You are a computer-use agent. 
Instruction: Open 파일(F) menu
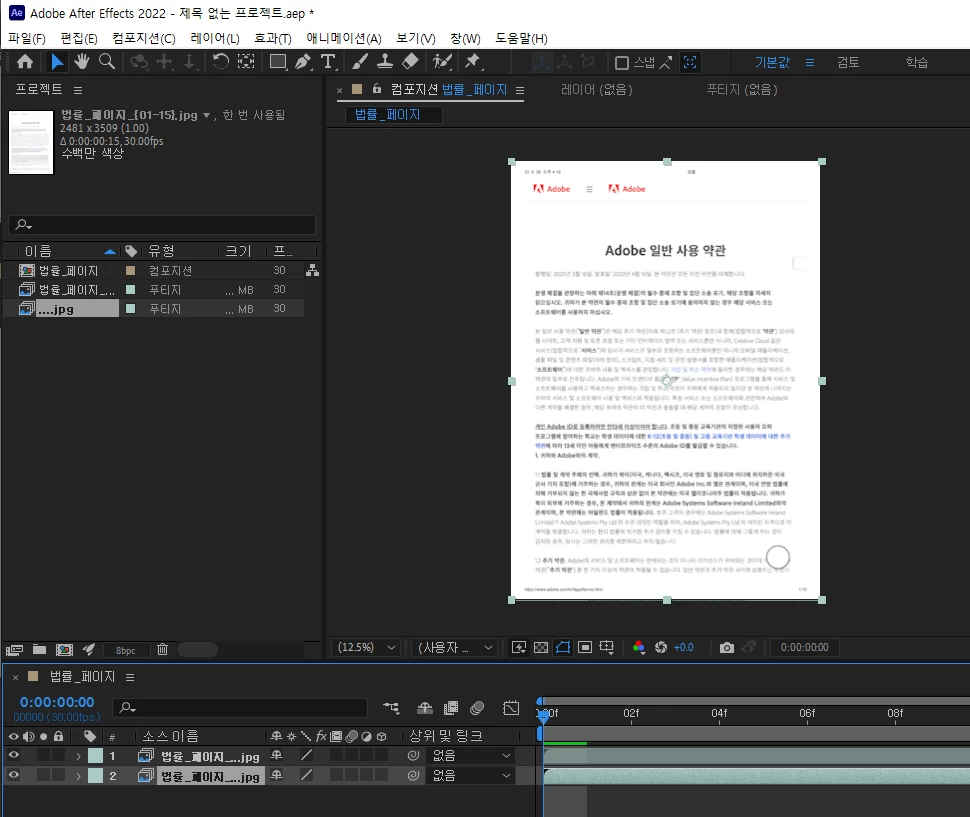(27, 38)
